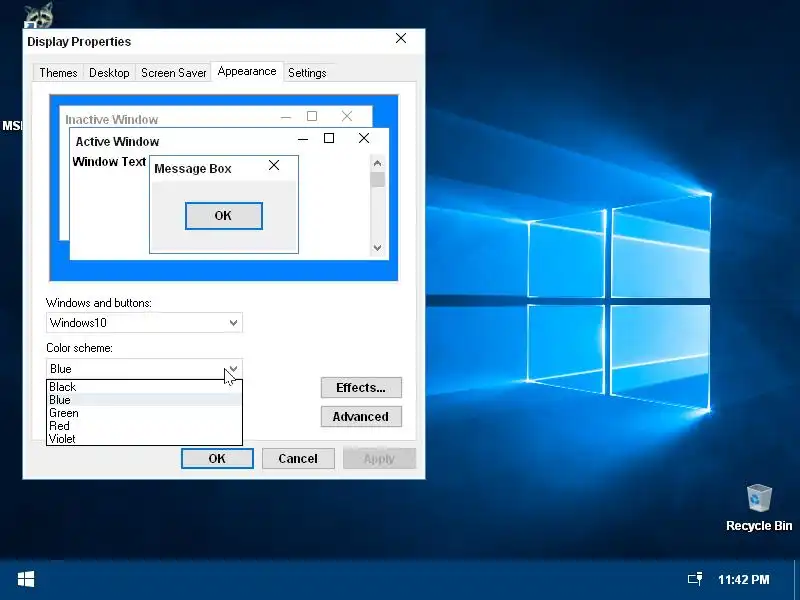Viewport: 800px width, 600px height.
Task: Click the Display Properties title bar text
Action: point(79,41)
